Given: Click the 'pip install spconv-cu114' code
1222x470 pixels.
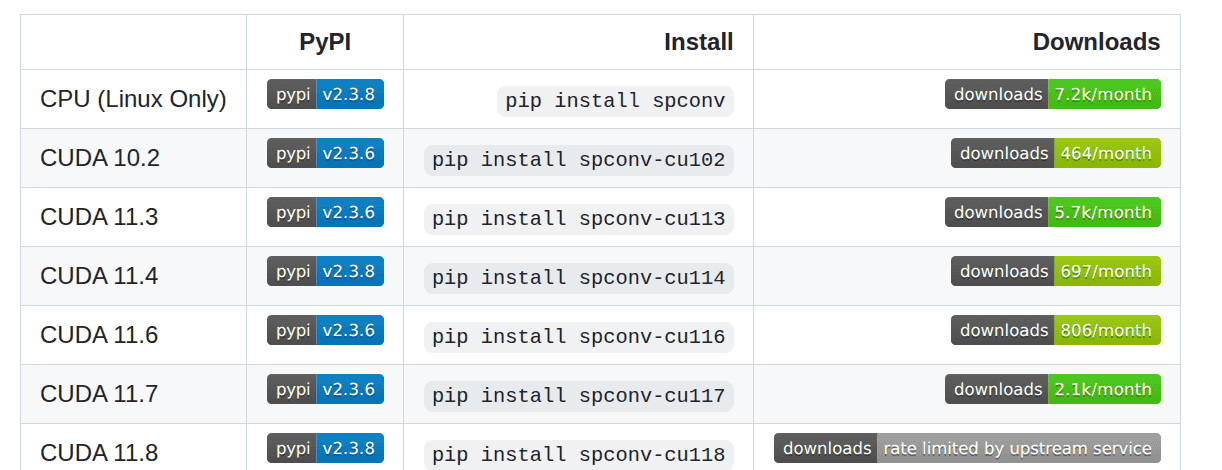Looking at the screenshot, I should [578, 278].
